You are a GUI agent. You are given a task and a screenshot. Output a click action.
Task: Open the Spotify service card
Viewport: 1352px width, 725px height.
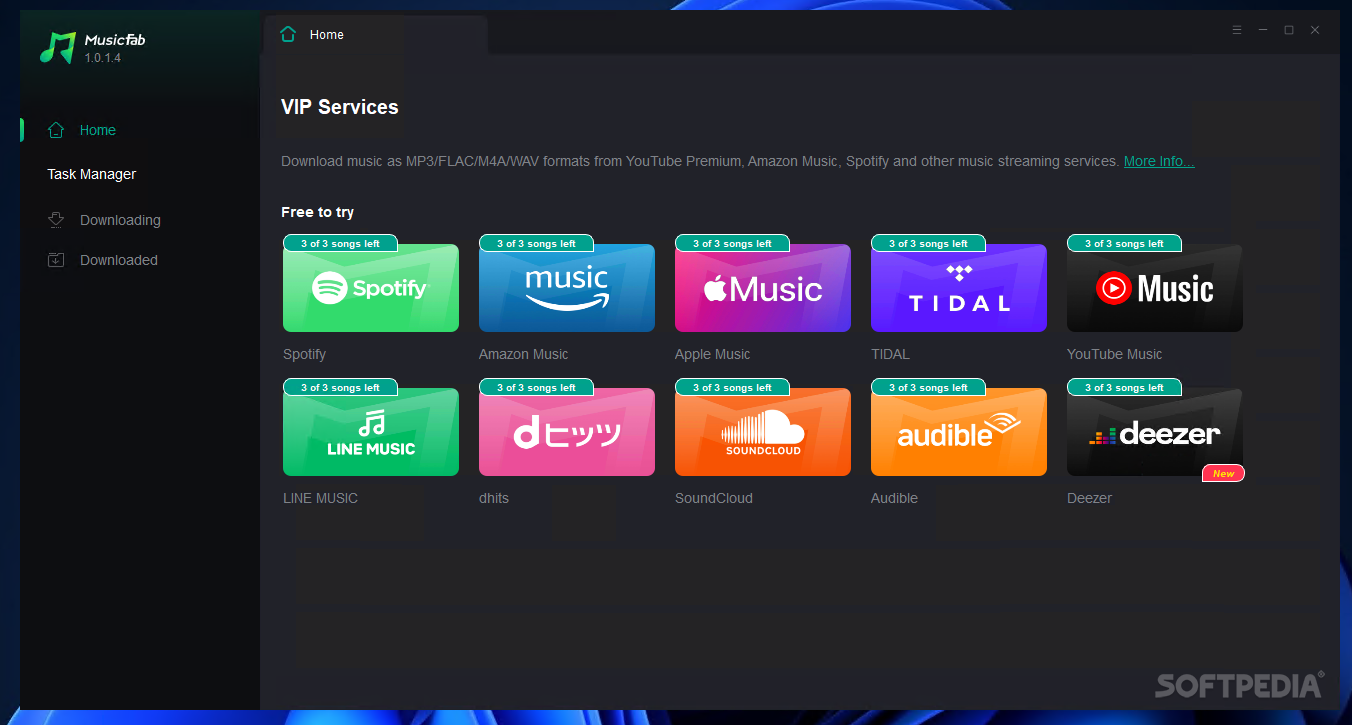pos(371,288)
